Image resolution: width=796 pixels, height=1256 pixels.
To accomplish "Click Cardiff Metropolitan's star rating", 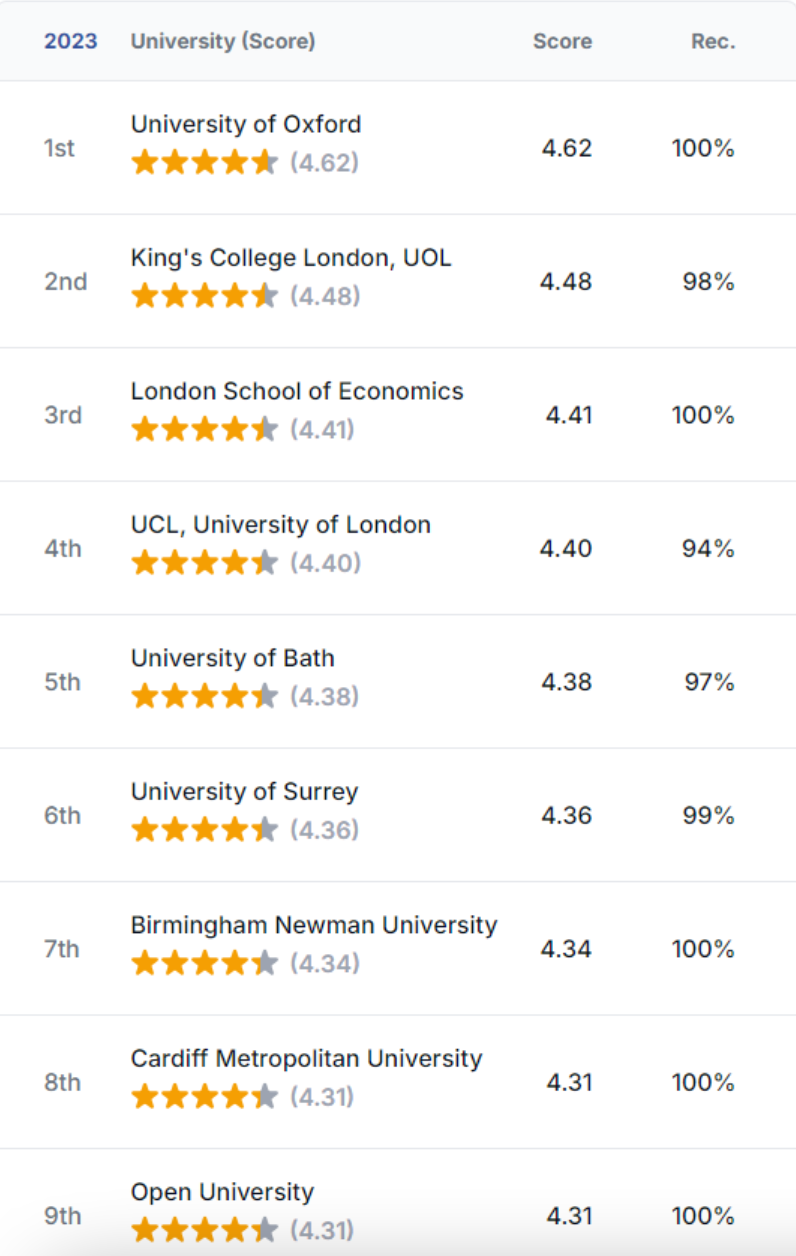I will coord(204,1097).
